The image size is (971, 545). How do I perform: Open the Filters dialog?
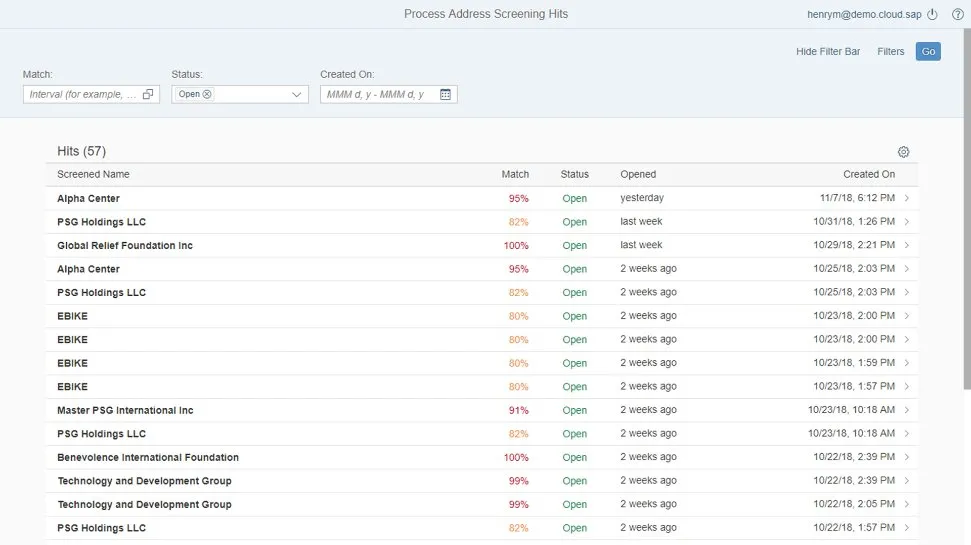[x=890, y=51]
